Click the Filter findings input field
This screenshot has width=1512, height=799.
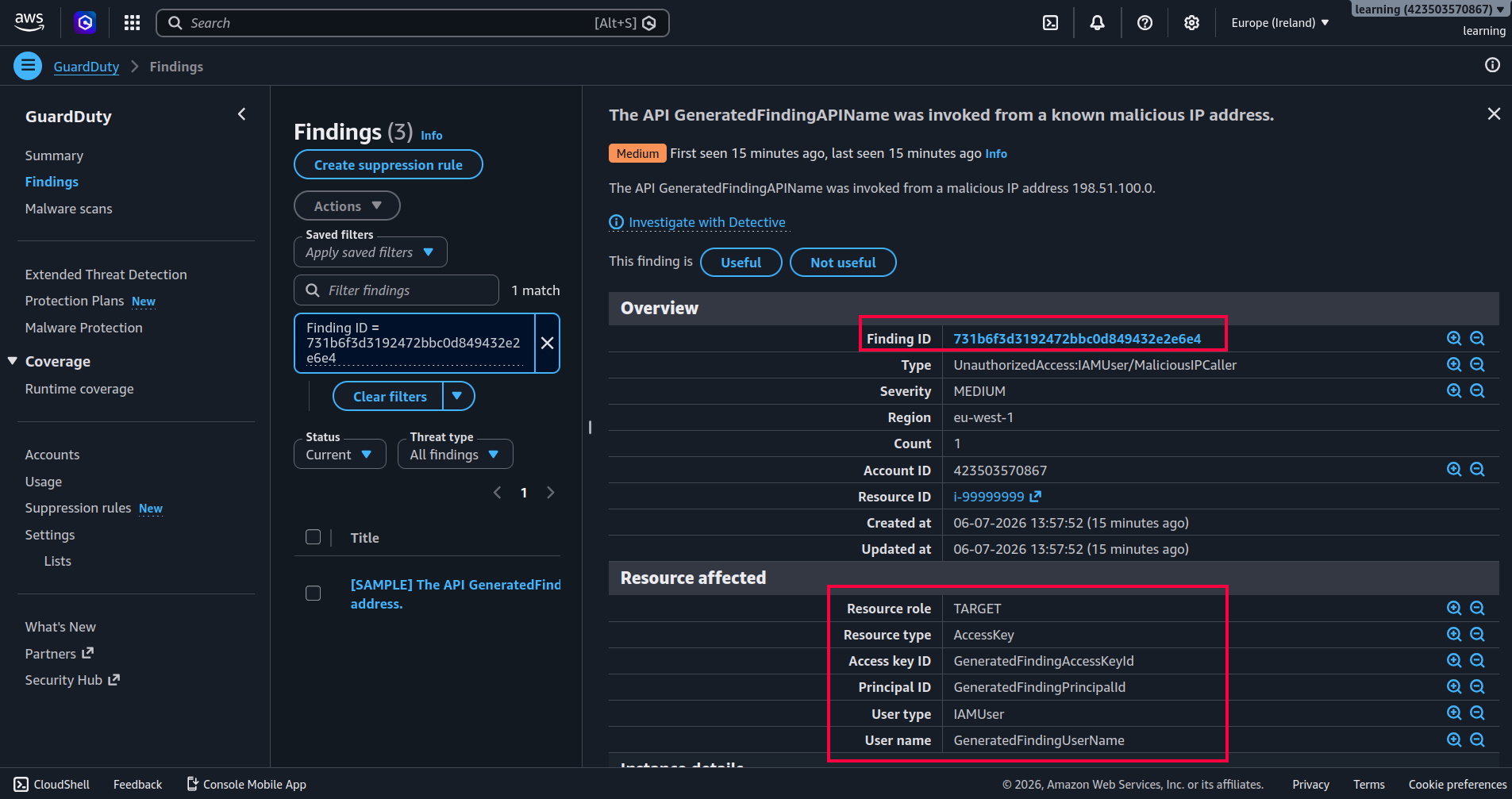(x=397, y=290)
